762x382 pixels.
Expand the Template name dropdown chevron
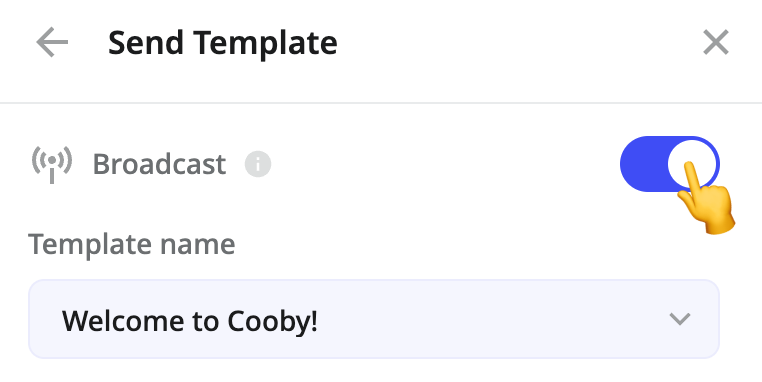pyautogui.click(x=679, y=319)
